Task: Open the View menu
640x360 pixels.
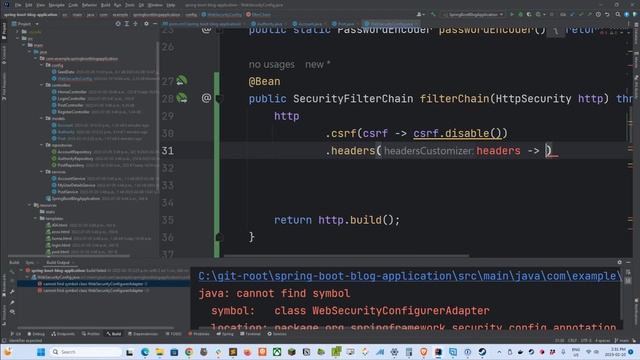Action: point(40,5)
